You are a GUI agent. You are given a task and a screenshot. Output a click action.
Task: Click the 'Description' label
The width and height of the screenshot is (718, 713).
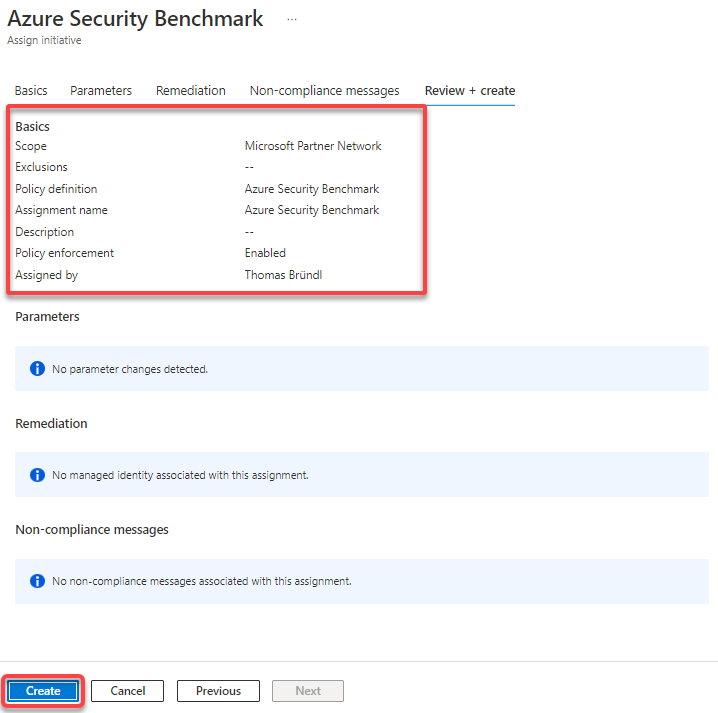pos(44,232)
